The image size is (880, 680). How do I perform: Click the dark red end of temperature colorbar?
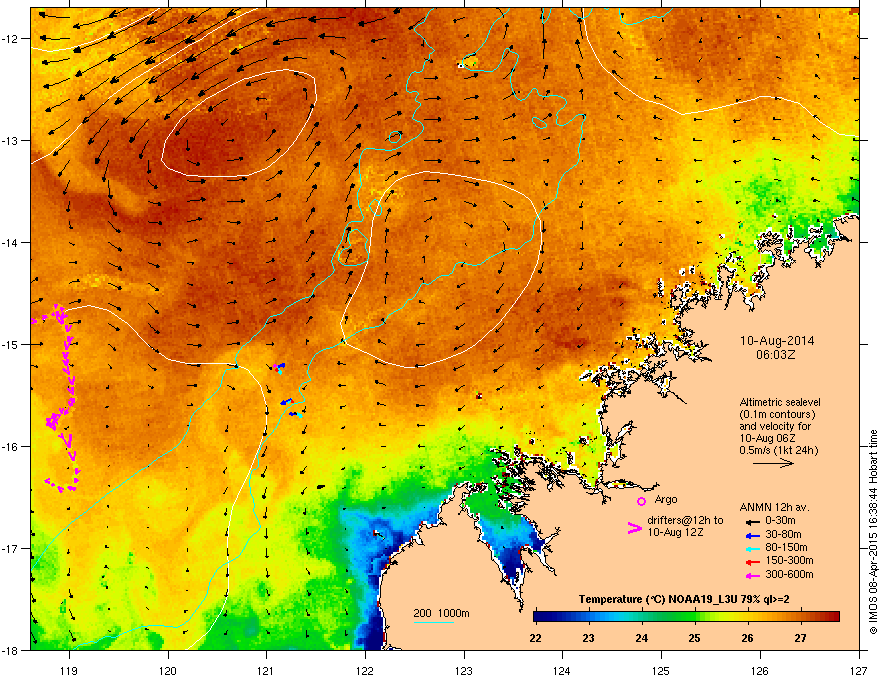(x=833, y=617)
